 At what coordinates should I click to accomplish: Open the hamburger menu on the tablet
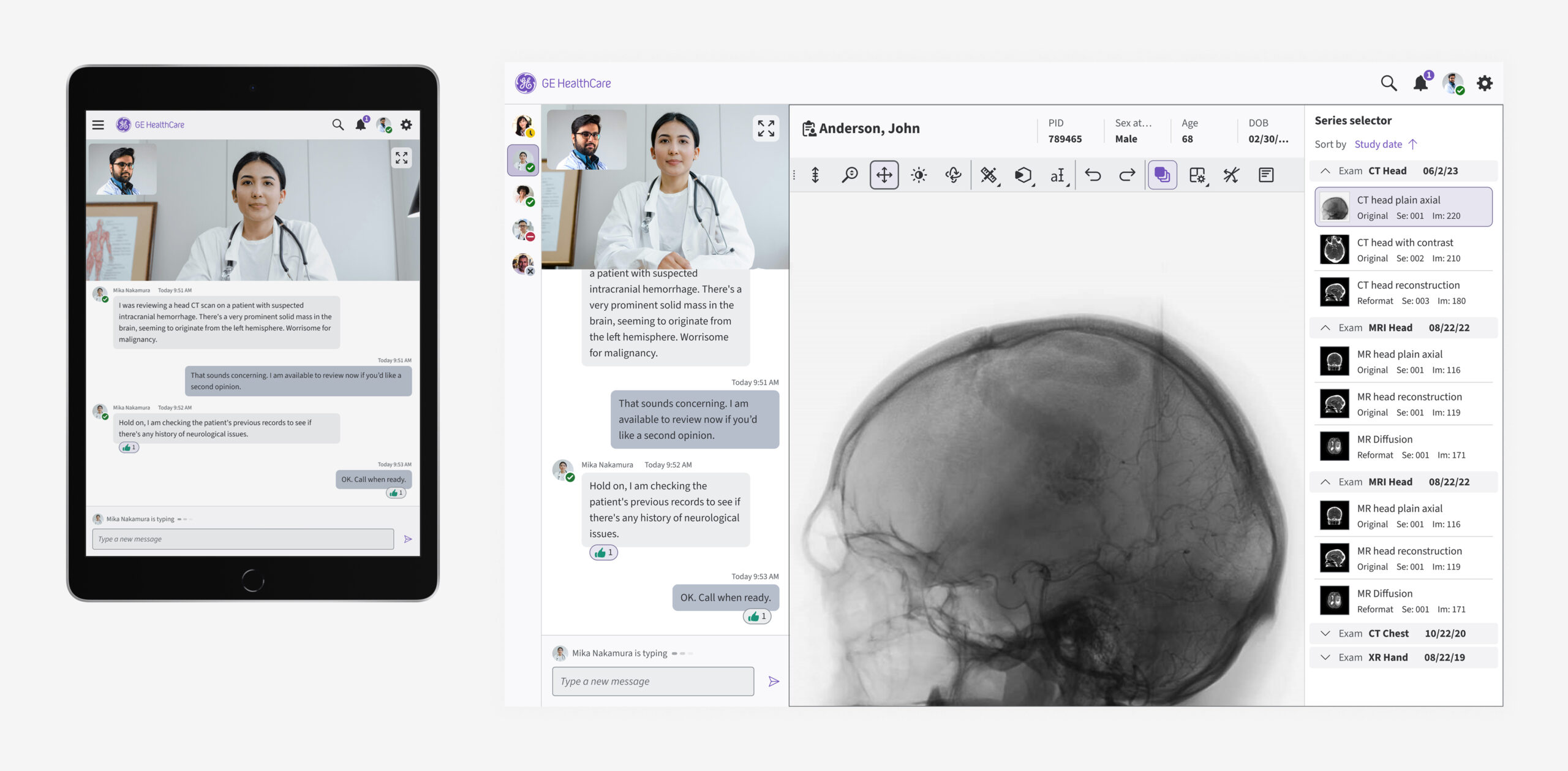(98, 125)
